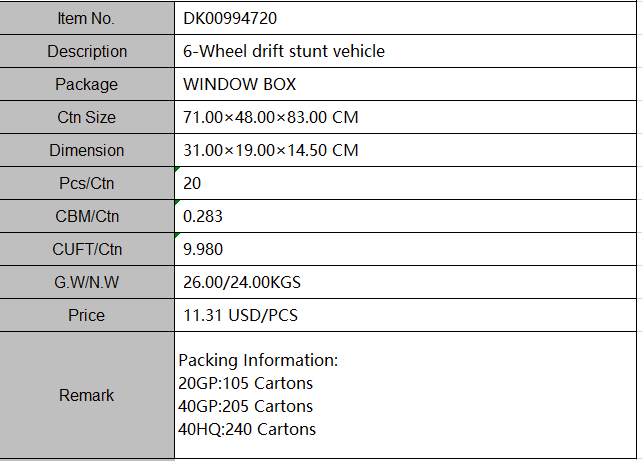Select the 6-Wheel drift stunt vehicle cell
Viewport: 642px width, 461px height.
coord(405,51)
